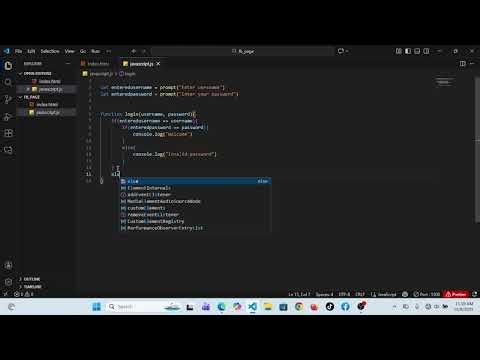Open the Go menu
This screenshot has height=360, width=480.
83,51
